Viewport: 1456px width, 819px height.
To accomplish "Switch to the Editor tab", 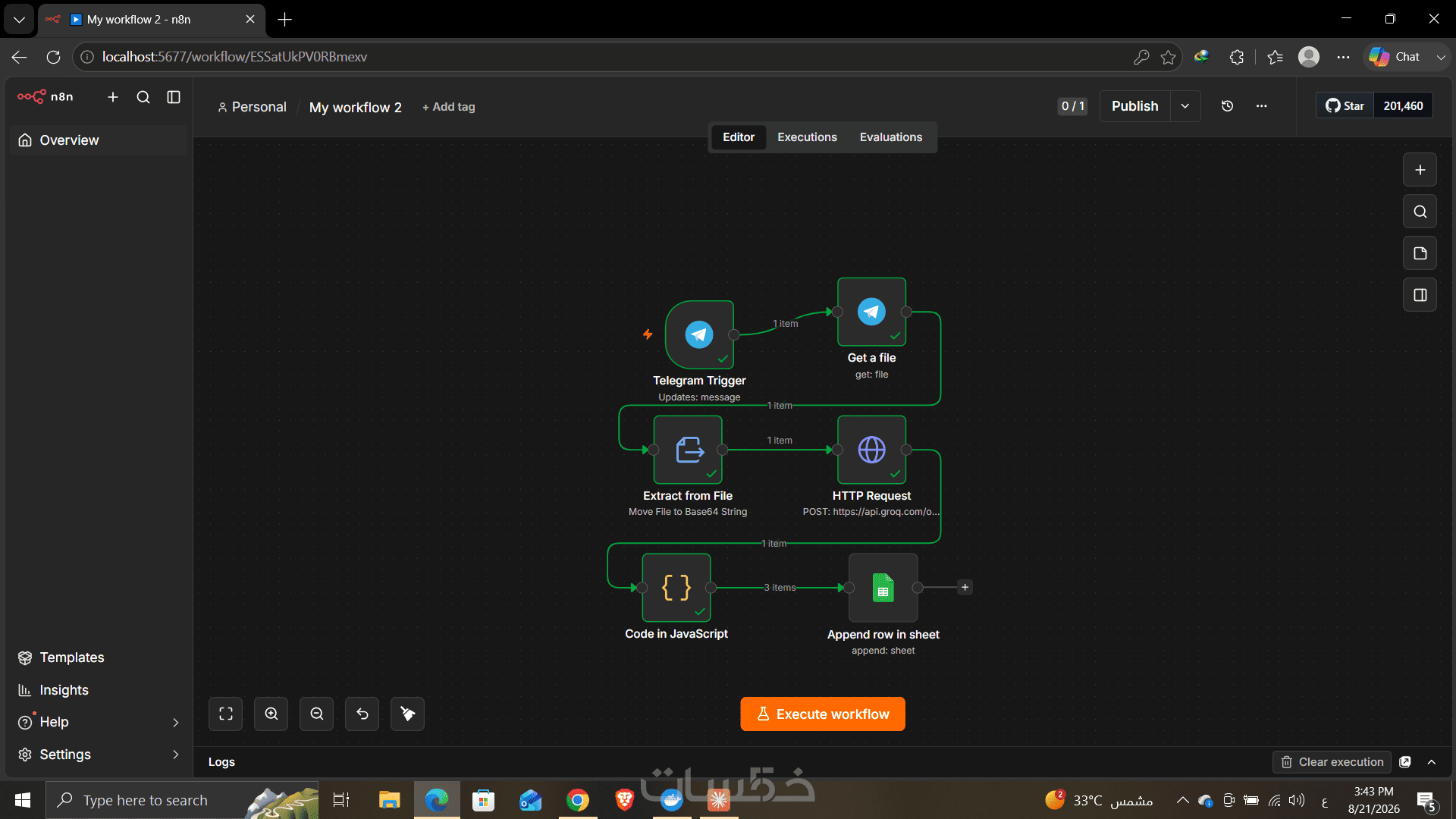I will coord(738,137).
